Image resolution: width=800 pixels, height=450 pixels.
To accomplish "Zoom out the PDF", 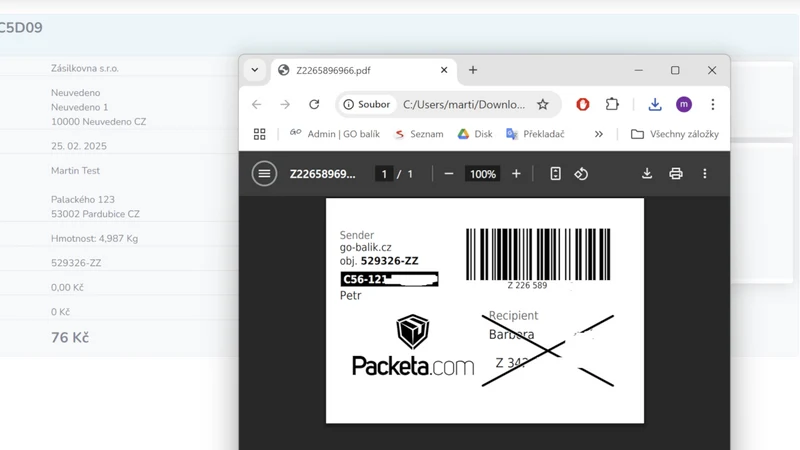I will (448, 174).
